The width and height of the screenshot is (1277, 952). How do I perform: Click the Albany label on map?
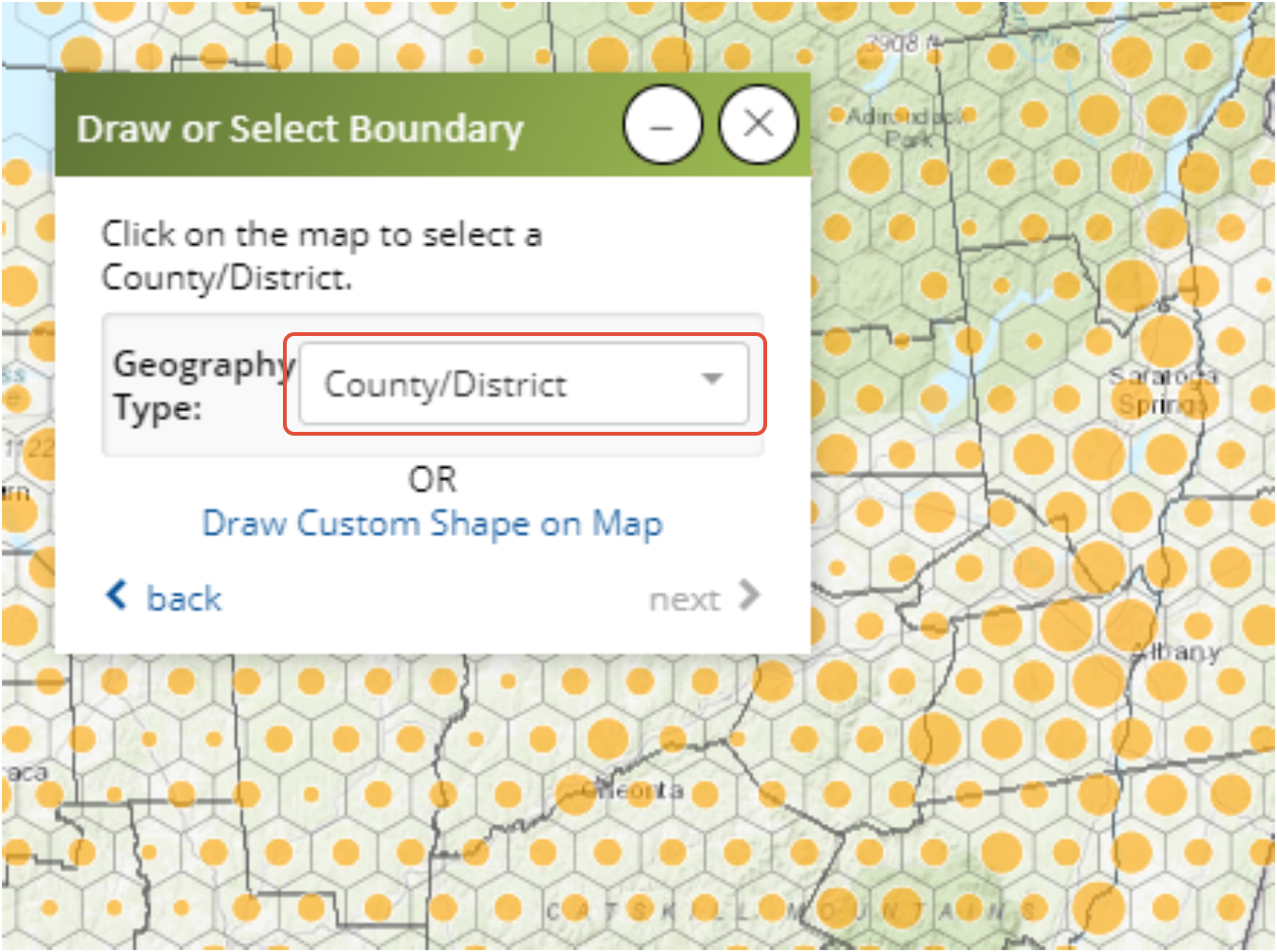1174,652
